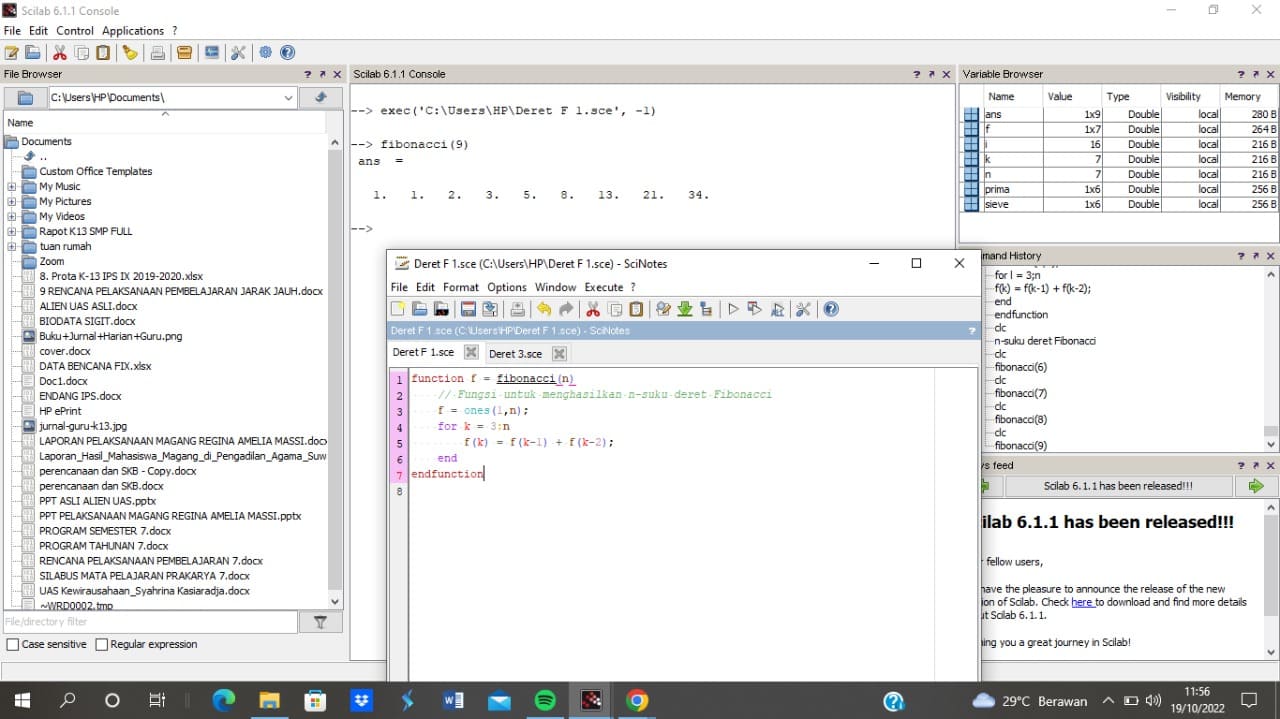Select variable 'prima' row in Variable Browser
Screen dimensions: 1280x719
pyautogui.click(x=1119, y=189)
